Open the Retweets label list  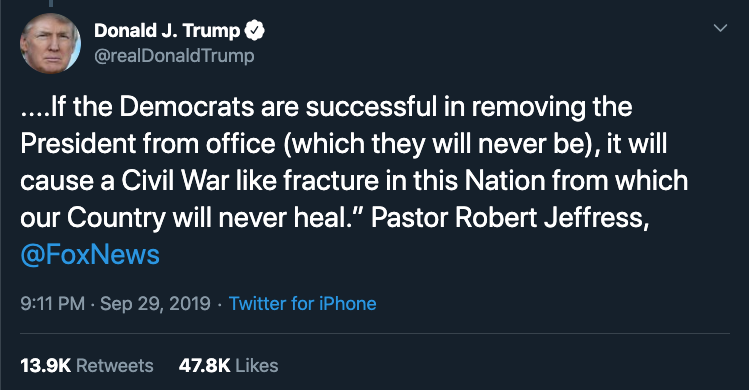tap(115, 366)
